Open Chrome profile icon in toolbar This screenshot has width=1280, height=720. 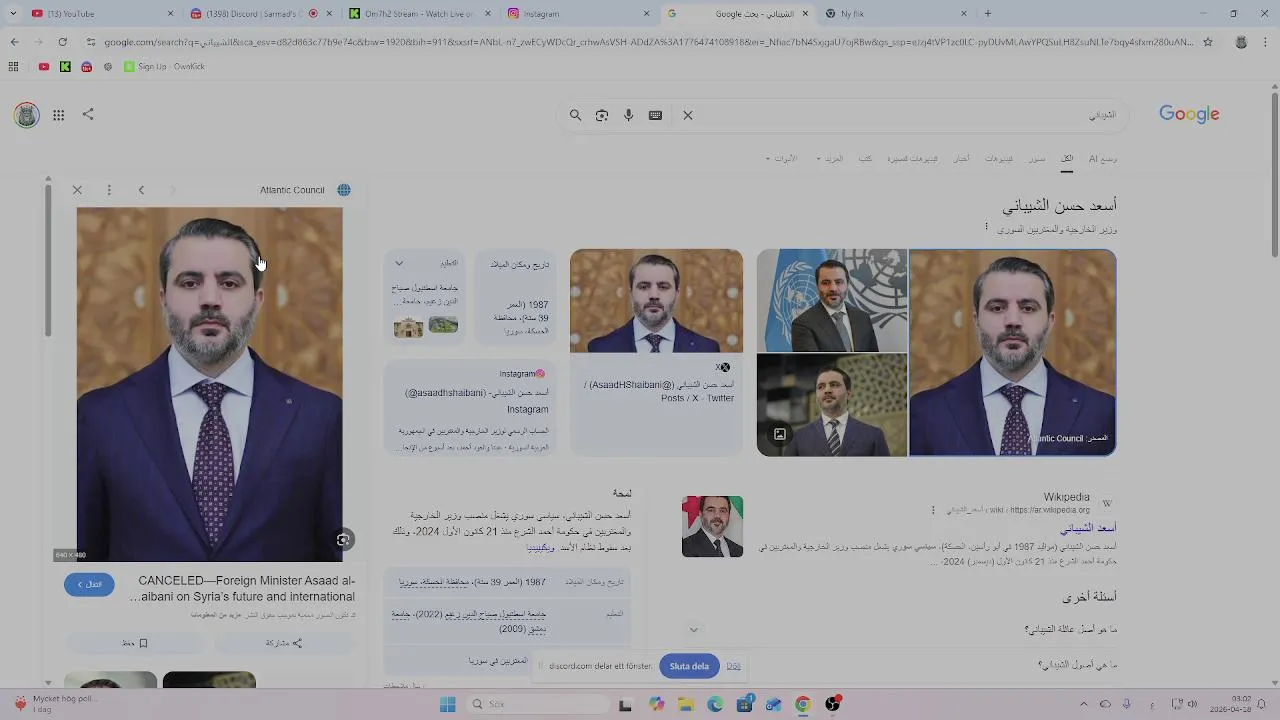pos(1241,42)
